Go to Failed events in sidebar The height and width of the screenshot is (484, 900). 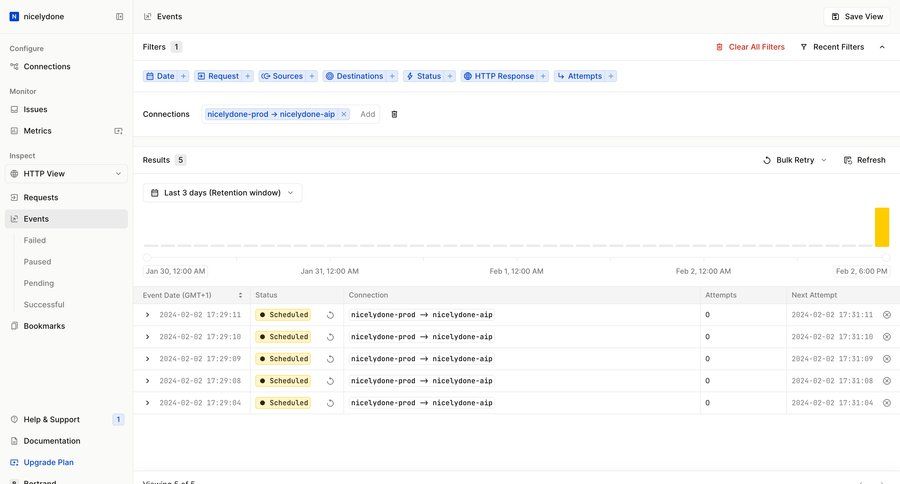click(x=35, y=240)
